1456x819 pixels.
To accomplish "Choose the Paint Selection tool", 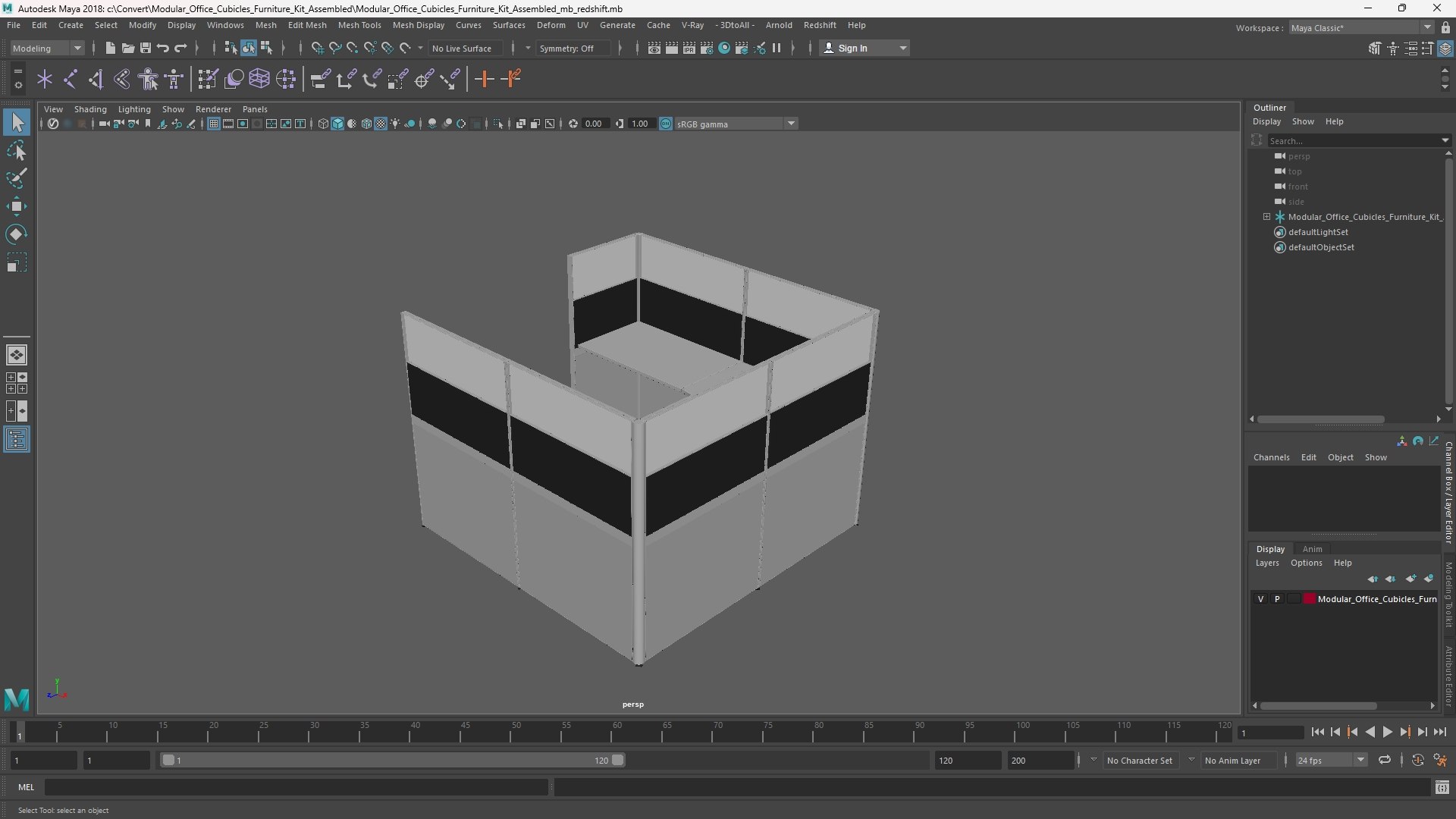I will (17, 179).
